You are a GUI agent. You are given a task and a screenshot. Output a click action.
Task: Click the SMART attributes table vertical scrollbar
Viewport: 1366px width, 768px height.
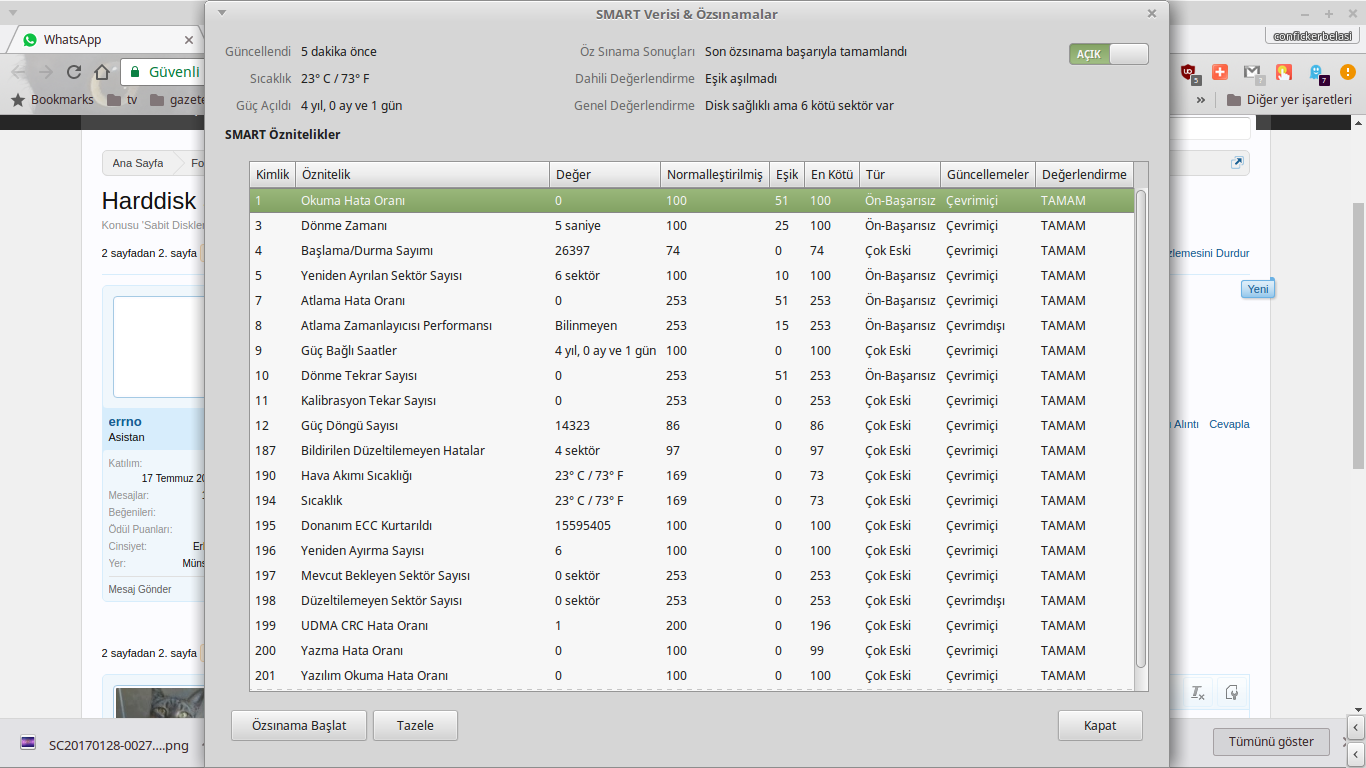pos(1141,430)
